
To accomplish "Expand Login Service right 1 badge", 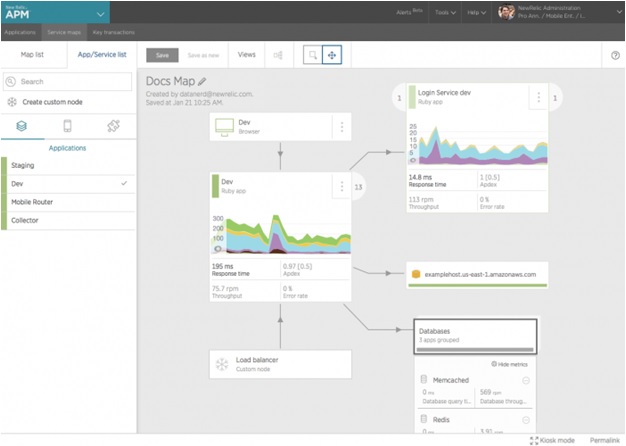I will (x=555, y=98).
